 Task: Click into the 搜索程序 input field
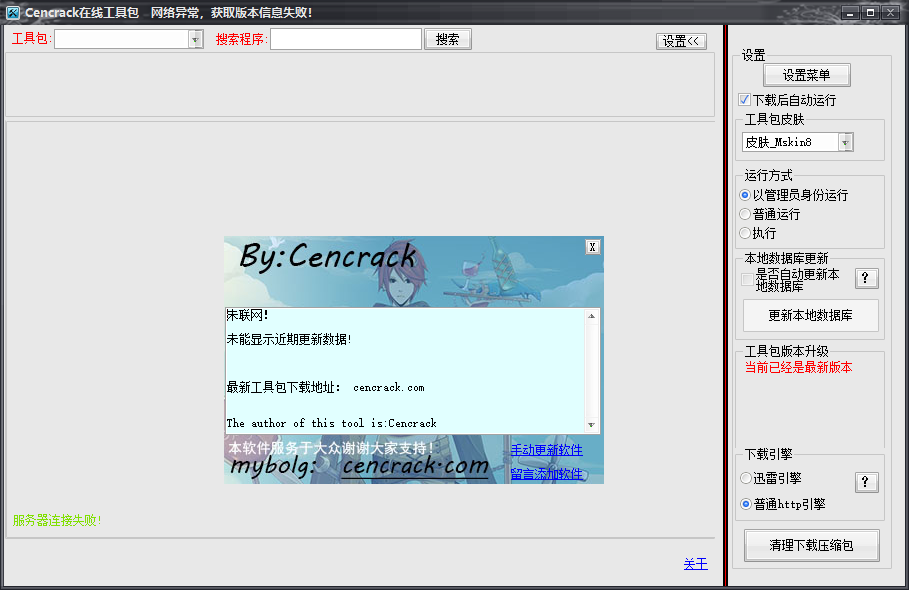[x=345, y=39]
